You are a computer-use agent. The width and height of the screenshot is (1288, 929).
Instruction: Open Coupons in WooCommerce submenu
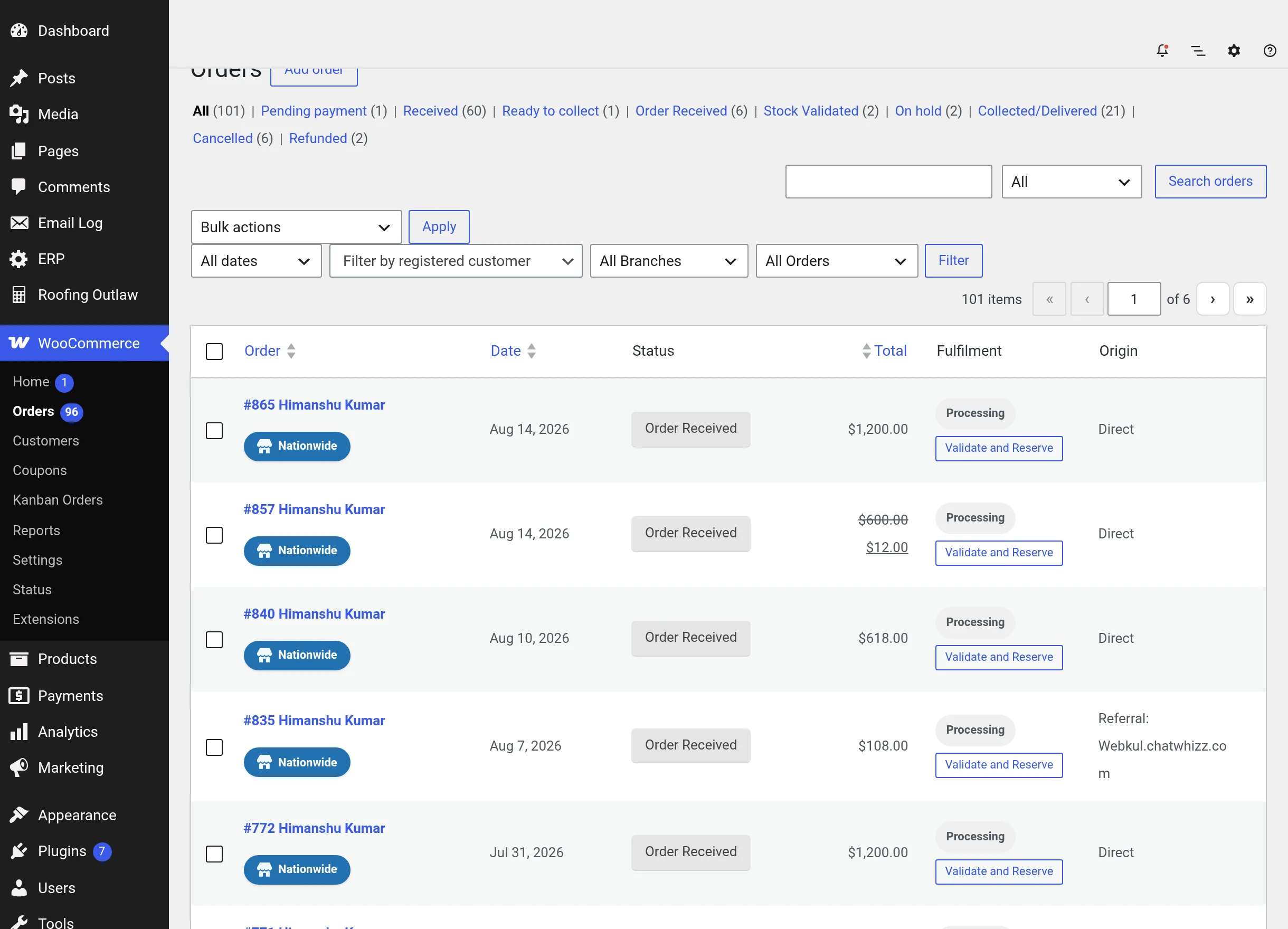click(x=40, y=470)
